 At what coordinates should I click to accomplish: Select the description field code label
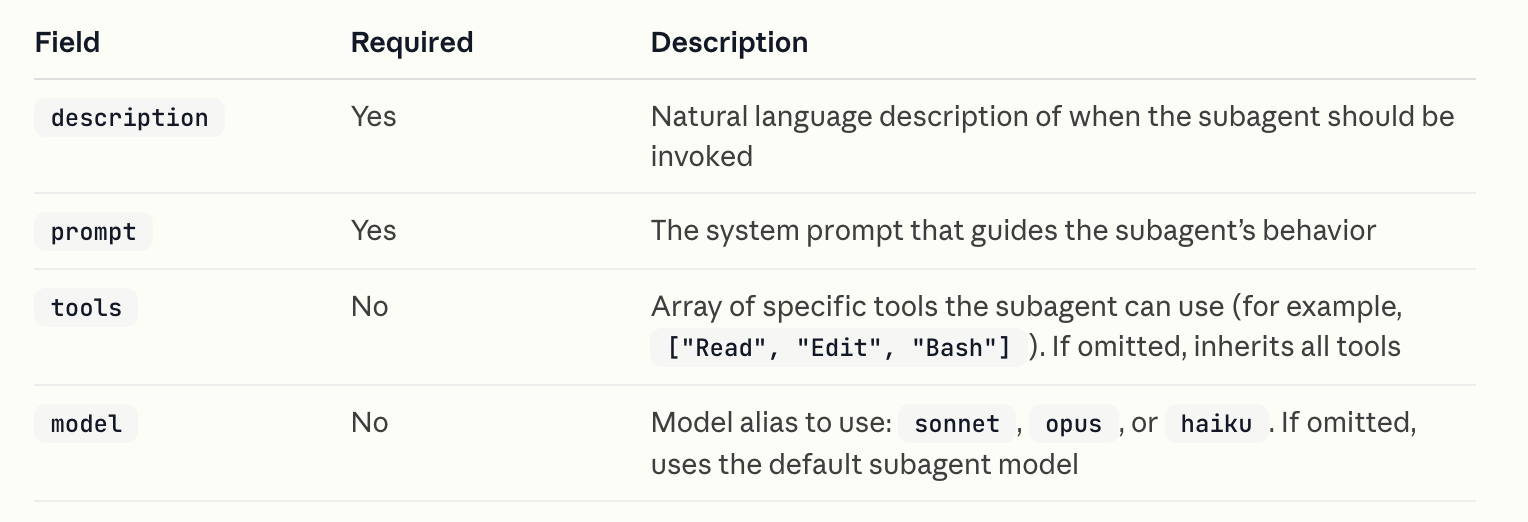point(129,118)
